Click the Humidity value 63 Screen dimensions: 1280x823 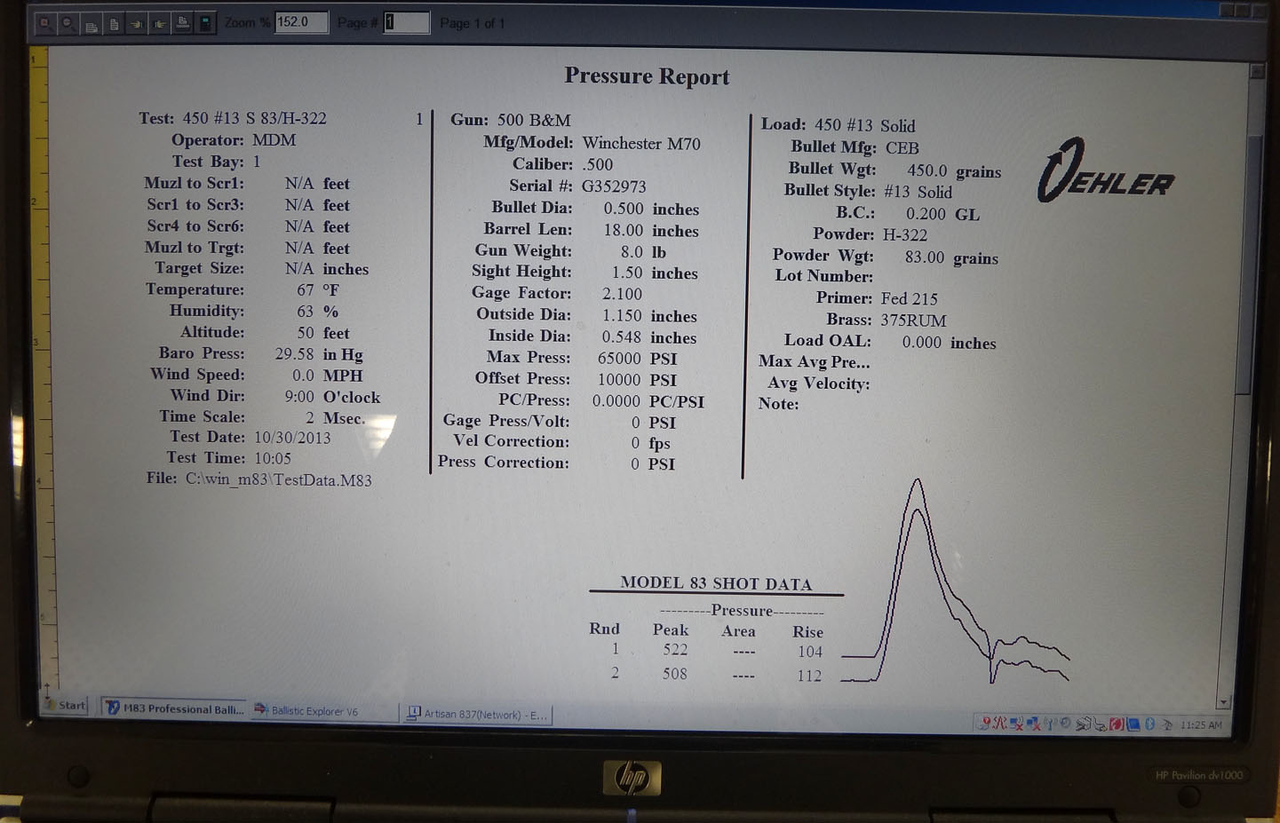point(305,311)
